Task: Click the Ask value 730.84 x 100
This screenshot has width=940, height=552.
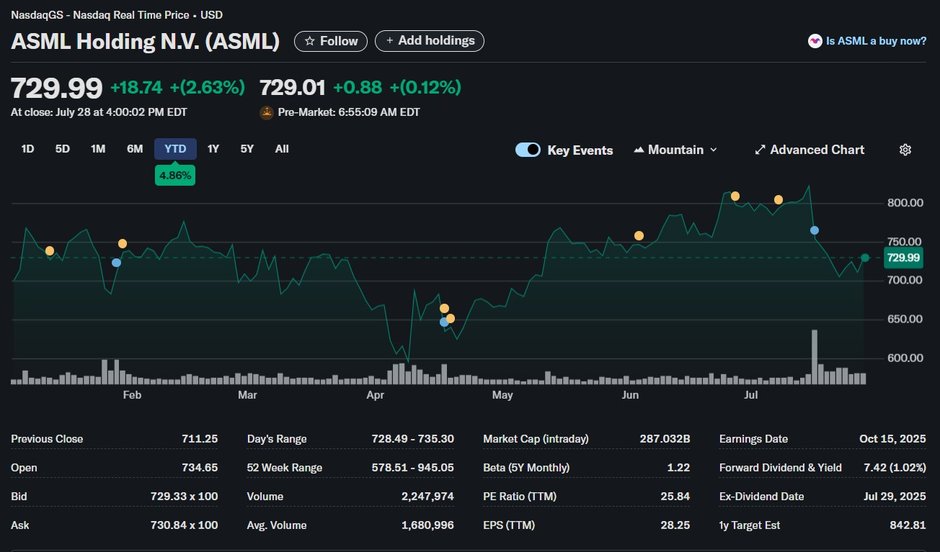Action: 184,525
